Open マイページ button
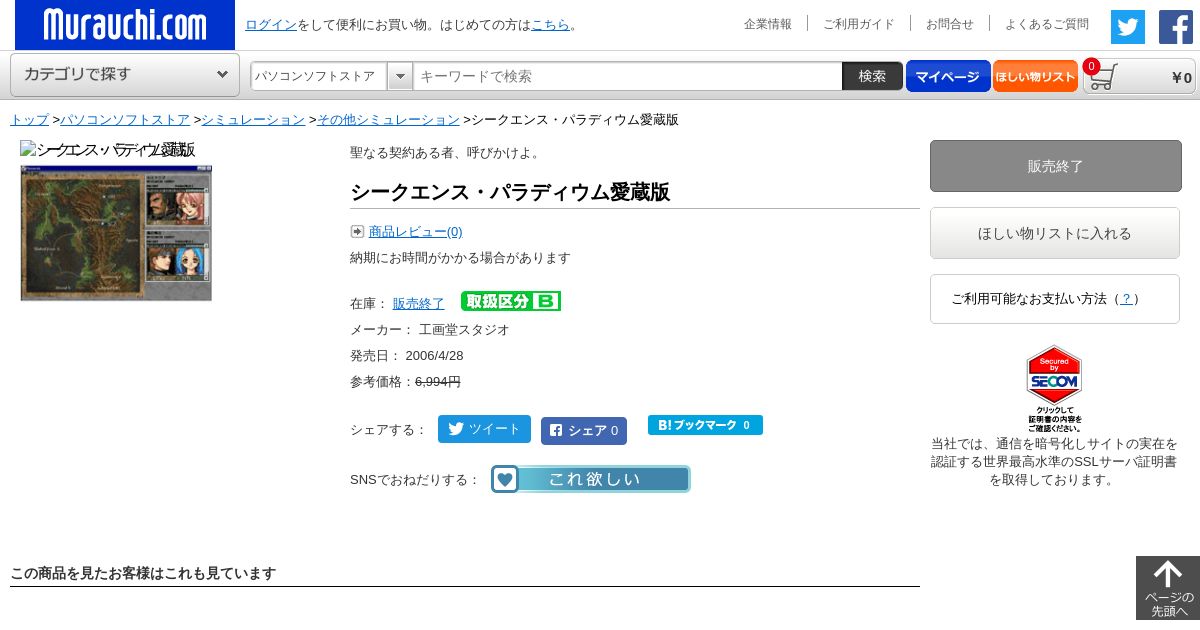The width and height of the screenshot is (1200, 630). click(x=948, y=76)
